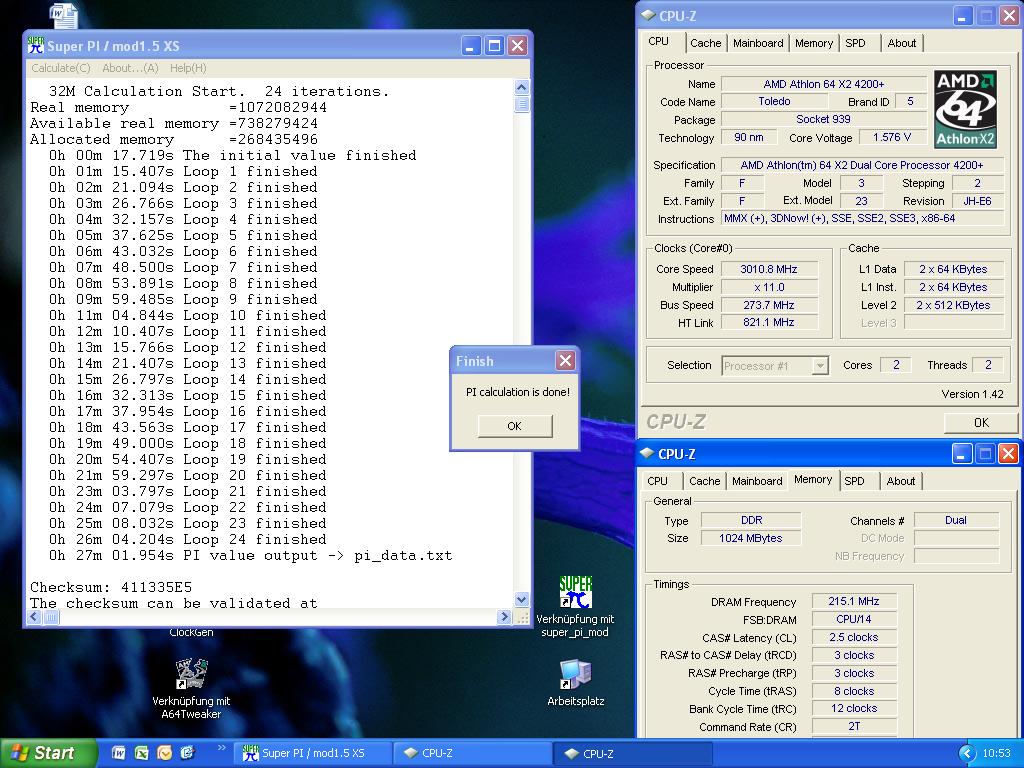Switch to Cache tab in upper CPU-Z

705,43
